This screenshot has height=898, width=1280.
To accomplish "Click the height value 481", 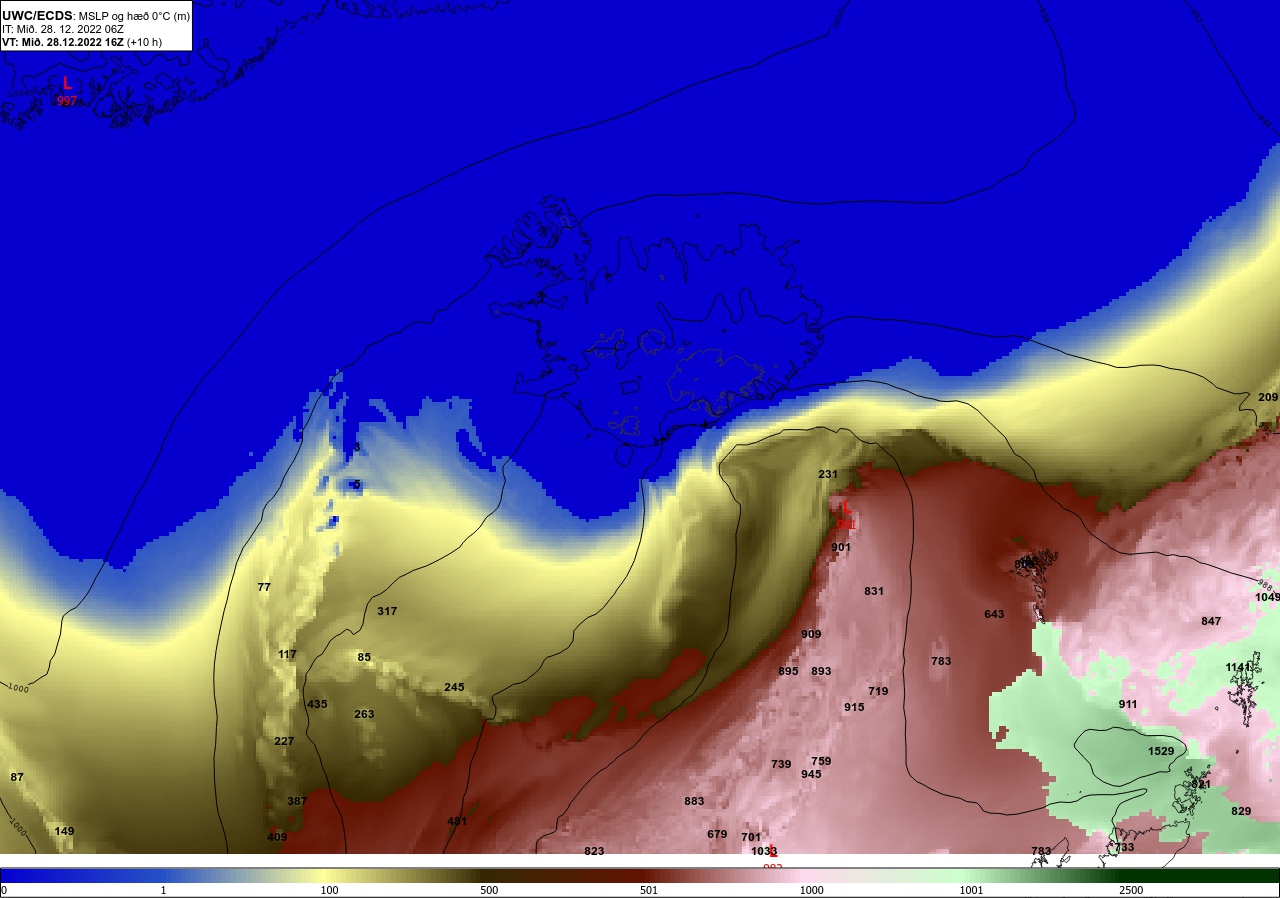I will [x=457, y=821].
